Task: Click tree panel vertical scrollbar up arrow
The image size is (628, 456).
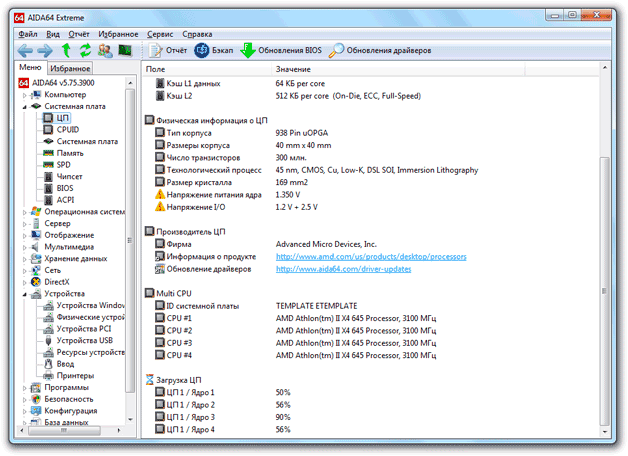Action: click(x=130, y=82)
